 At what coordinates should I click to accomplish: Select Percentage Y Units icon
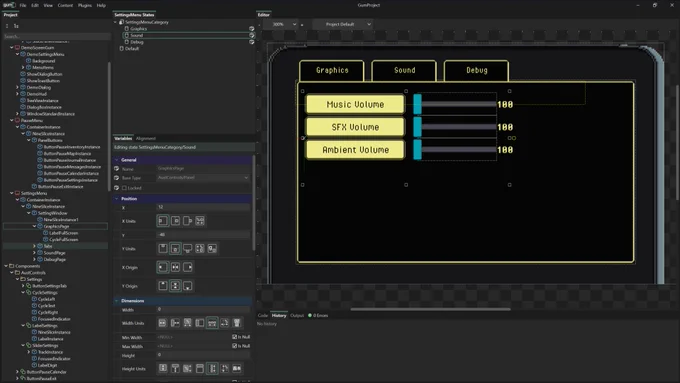coord(199,249)
